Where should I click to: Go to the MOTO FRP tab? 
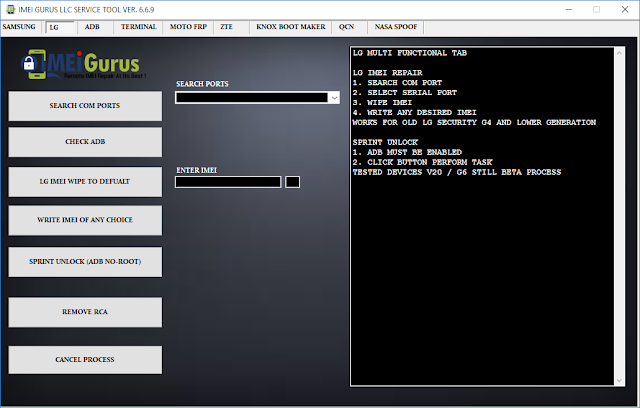tap(188, 27)
